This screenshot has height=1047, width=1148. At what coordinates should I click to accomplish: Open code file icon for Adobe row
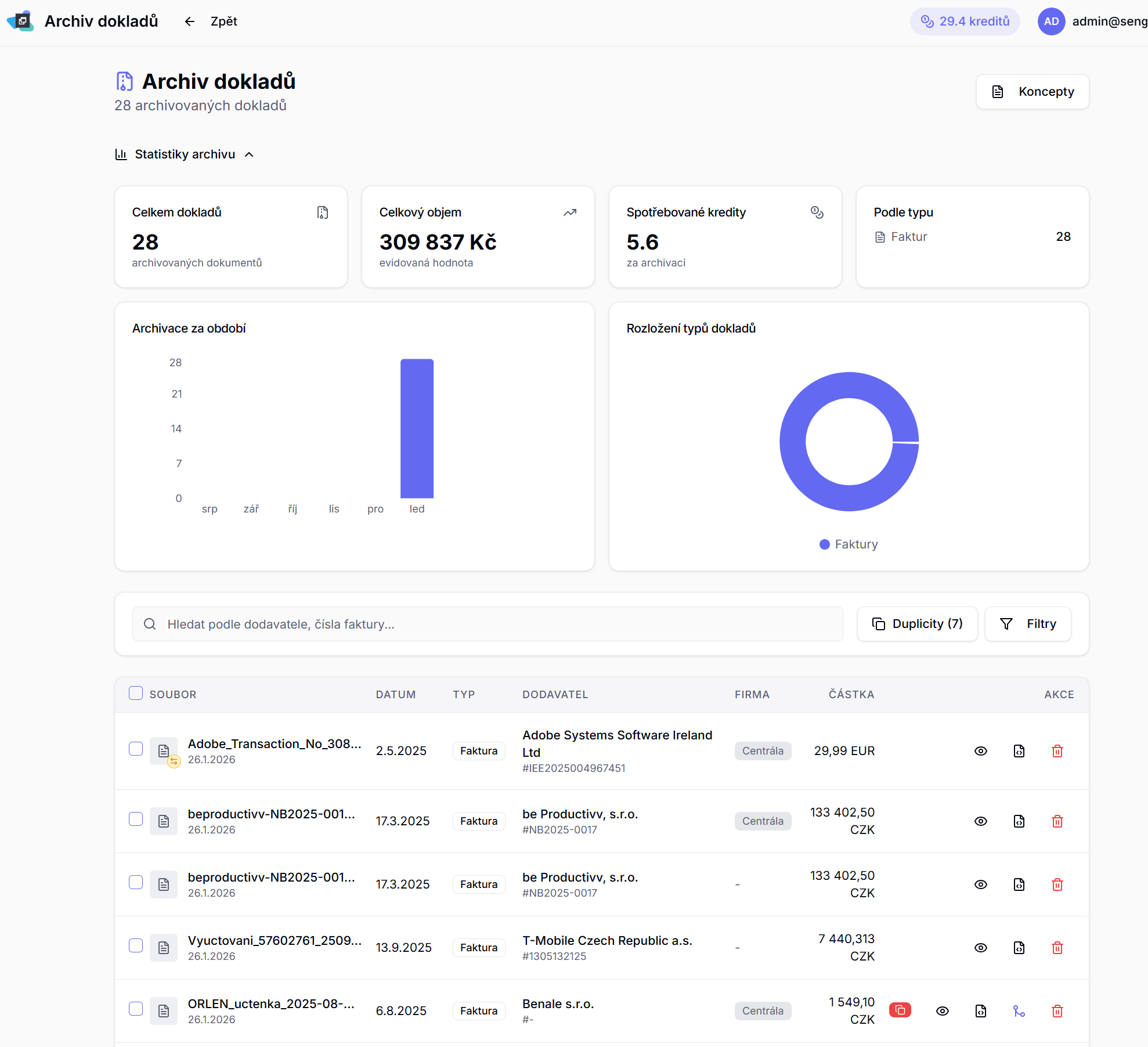pos(1019,751)
